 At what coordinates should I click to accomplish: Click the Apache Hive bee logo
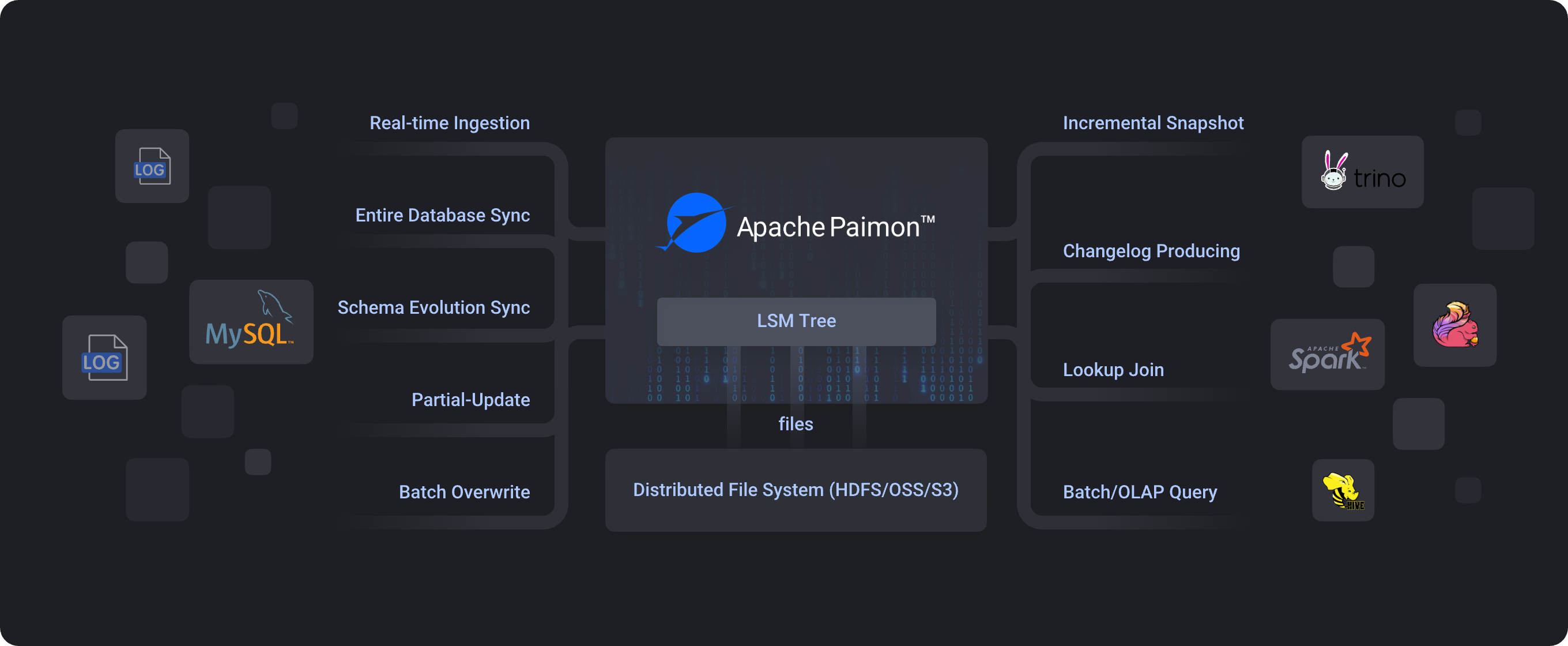pyautogui.click(x=1343, y=490)
